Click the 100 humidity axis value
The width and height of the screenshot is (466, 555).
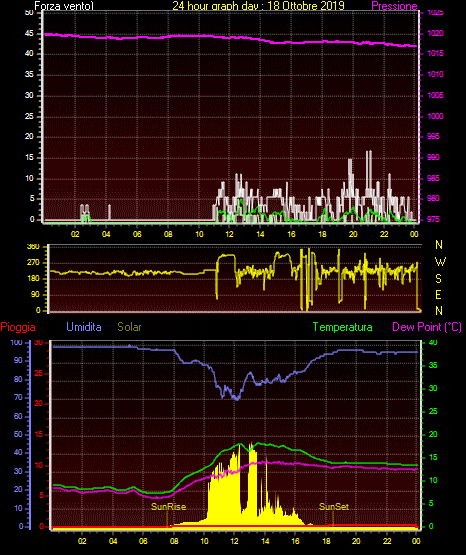click(x=16, y=342)
